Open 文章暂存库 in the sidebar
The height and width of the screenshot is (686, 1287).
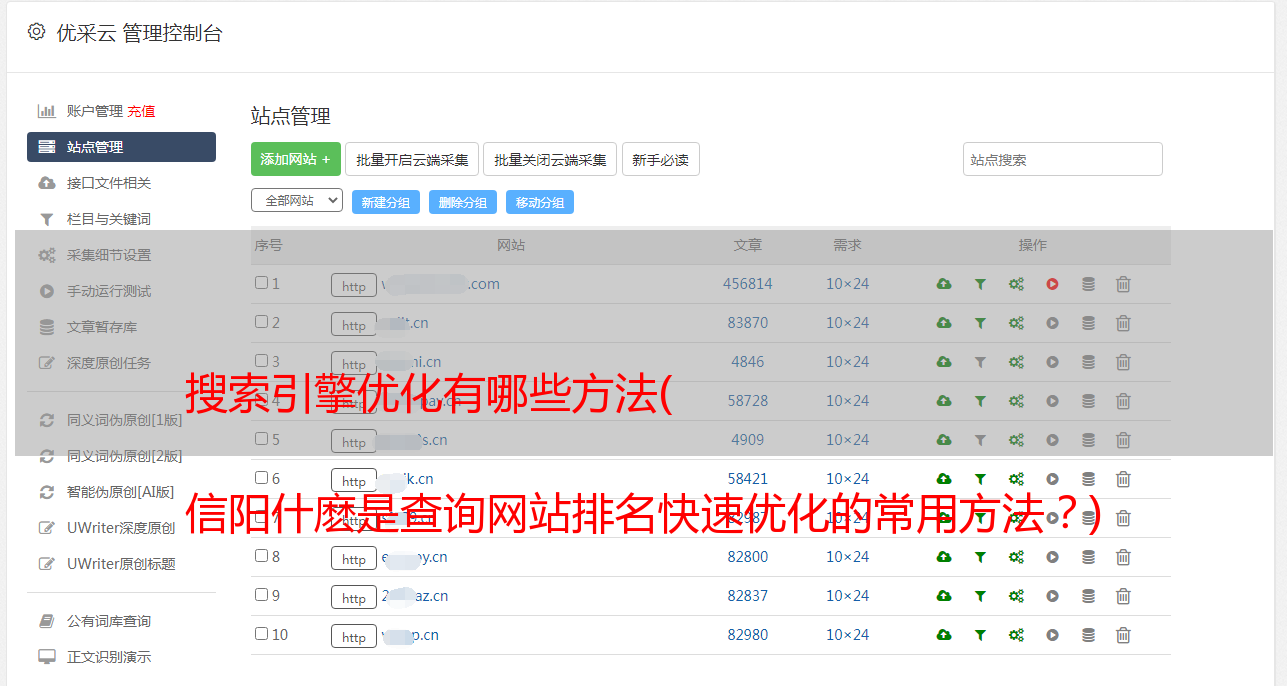102,327
